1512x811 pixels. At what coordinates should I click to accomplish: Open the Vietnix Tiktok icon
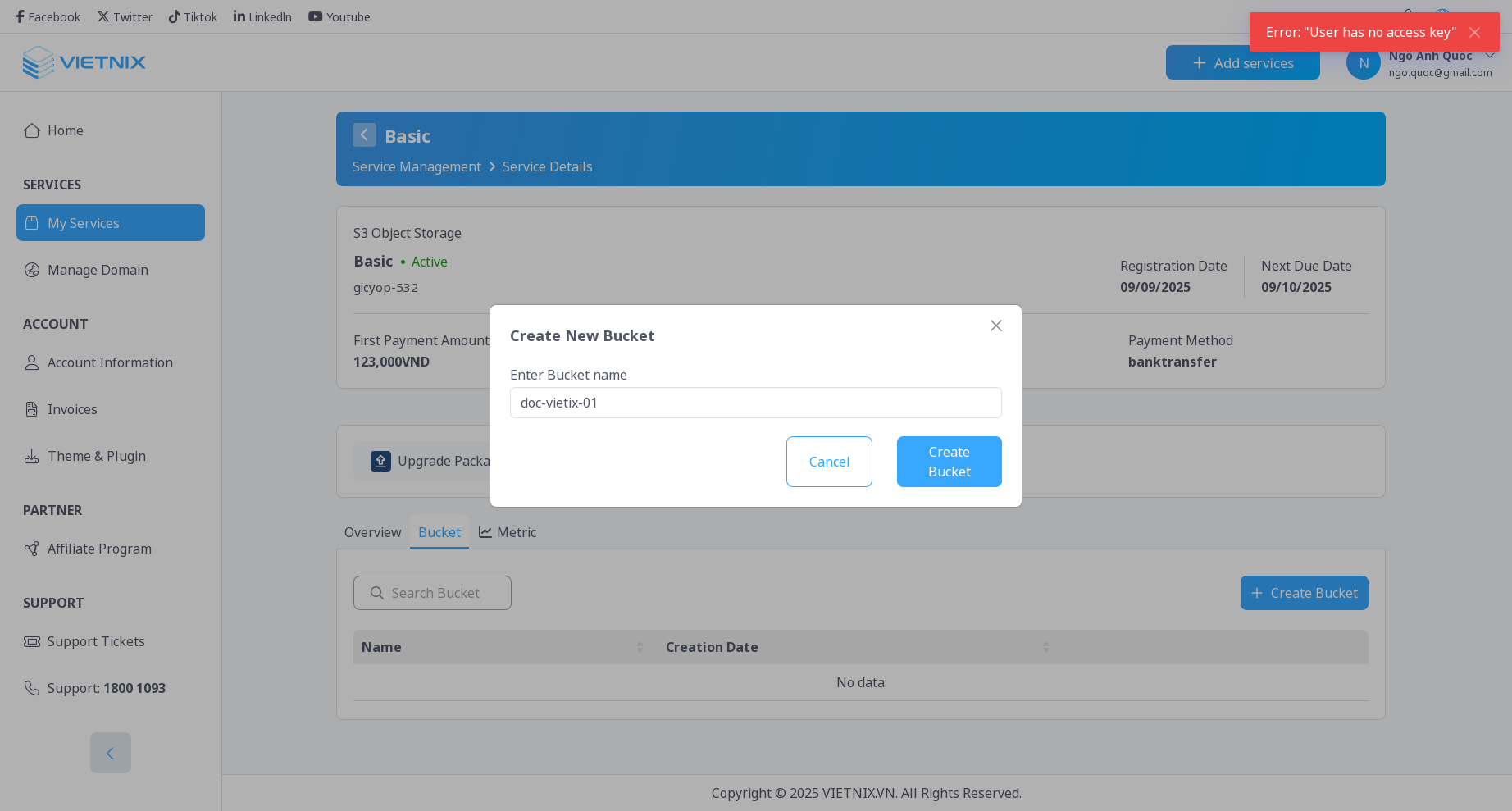(173, 16)
